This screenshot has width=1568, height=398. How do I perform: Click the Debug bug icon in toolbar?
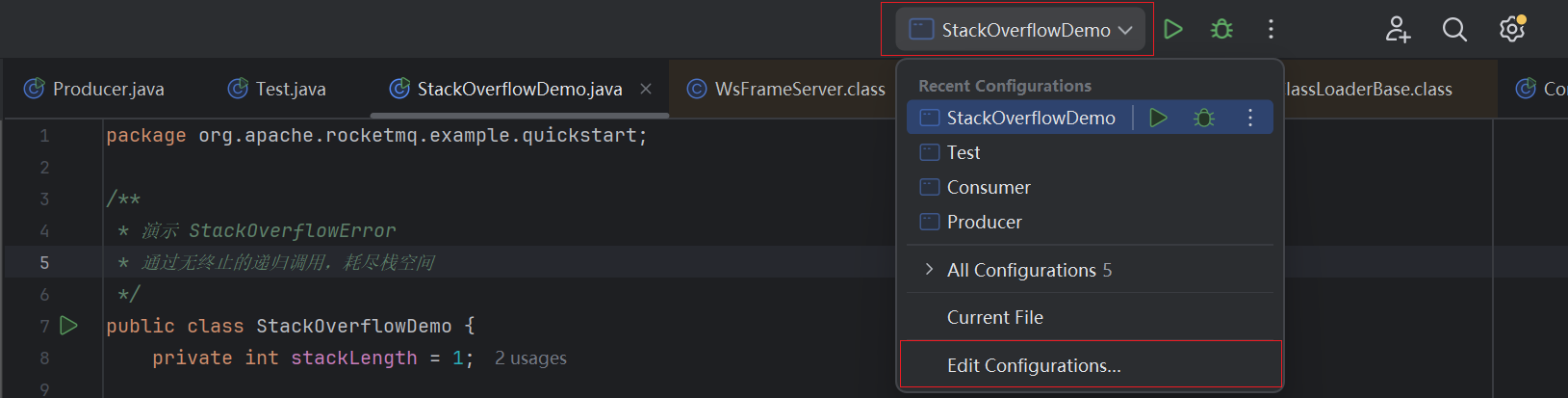(x=1221, y=30)
